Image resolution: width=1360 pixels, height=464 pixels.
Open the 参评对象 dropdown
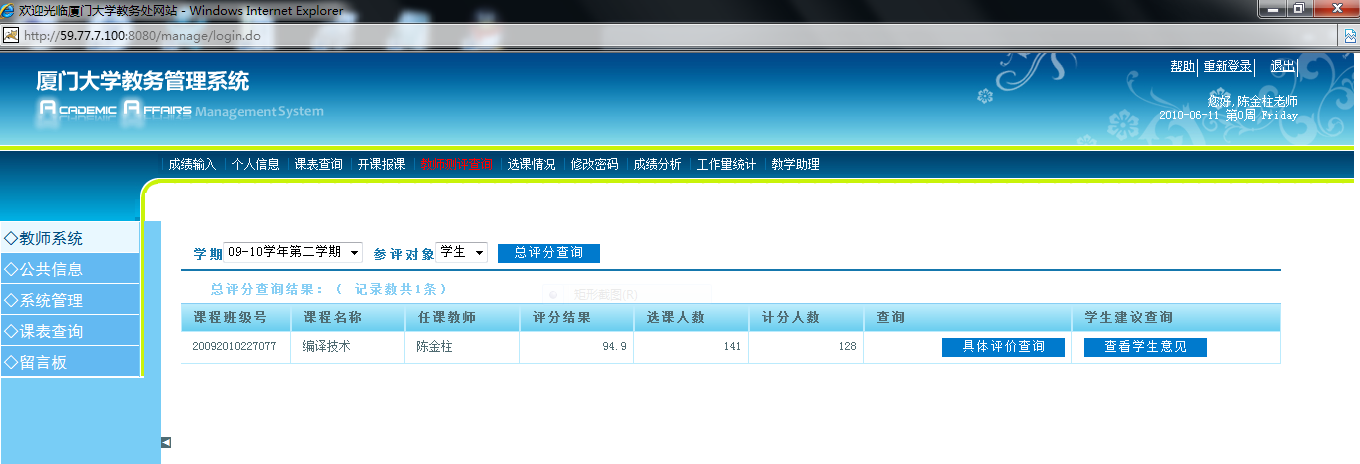(x=462, y=253)
